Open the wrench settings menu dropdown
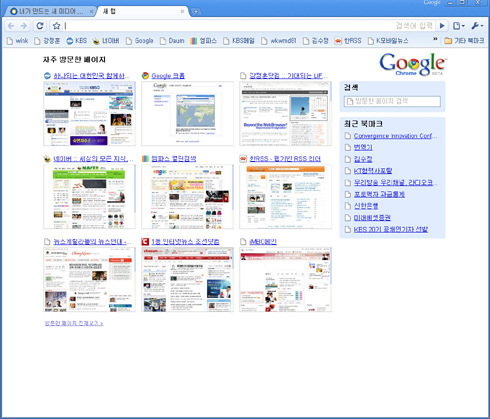490x419 pixels. click(477, 26)
